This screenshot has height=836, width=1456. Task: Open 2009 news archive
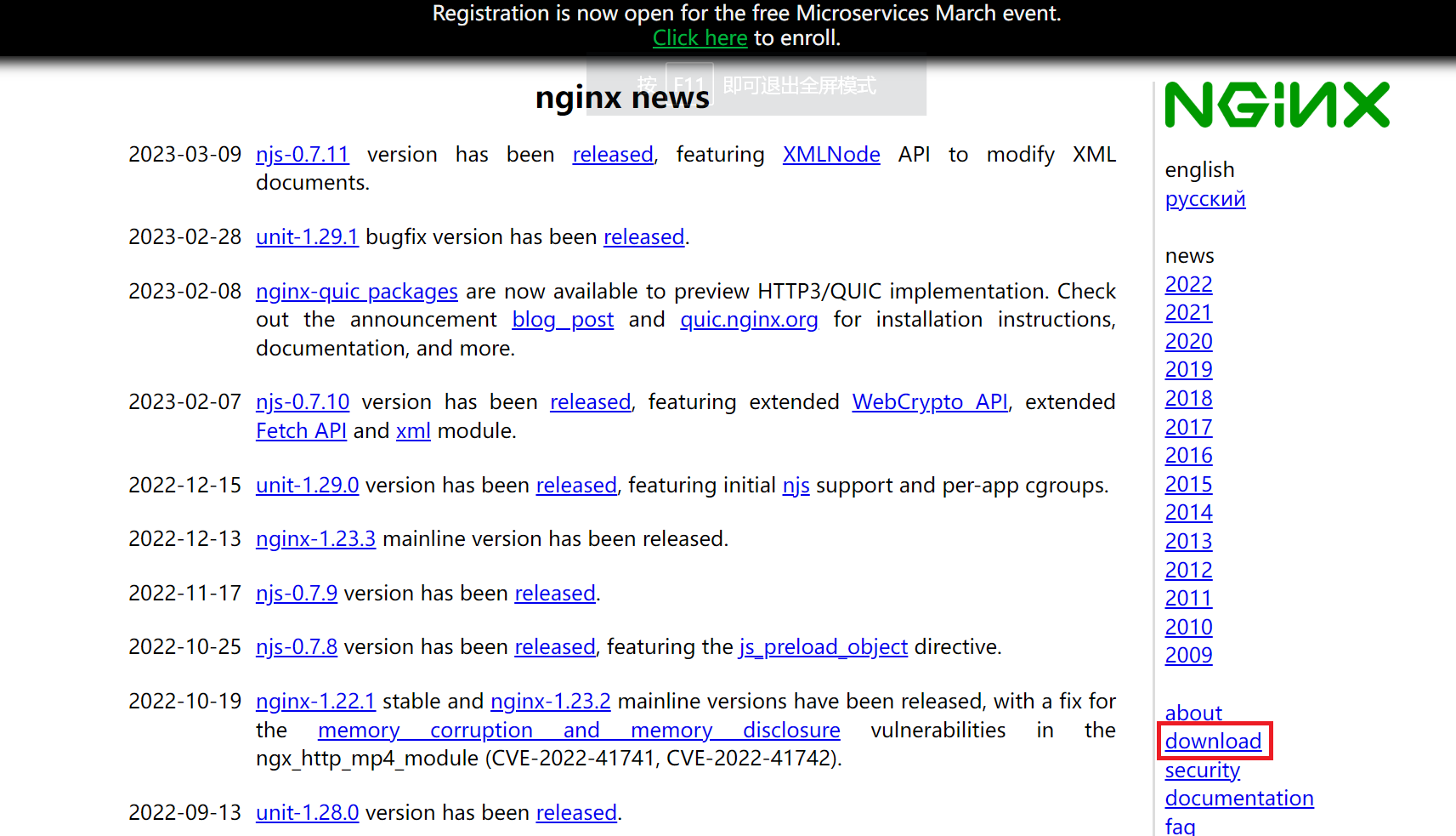pos(1188,656)
